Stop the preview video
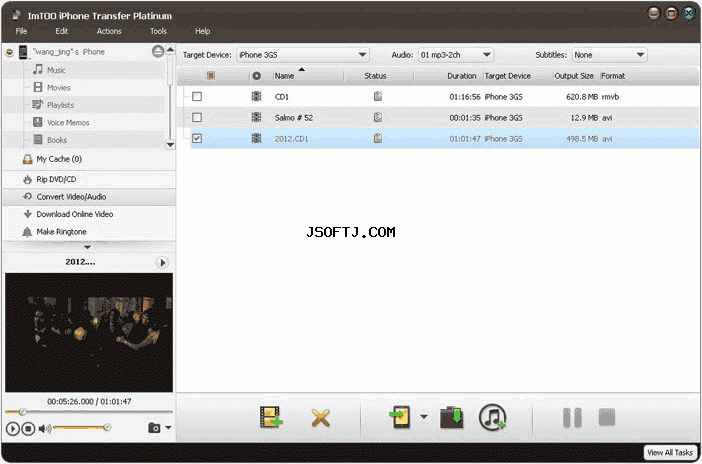The height and width of the screenshot is (464, 702). click(x=28, y=429)
